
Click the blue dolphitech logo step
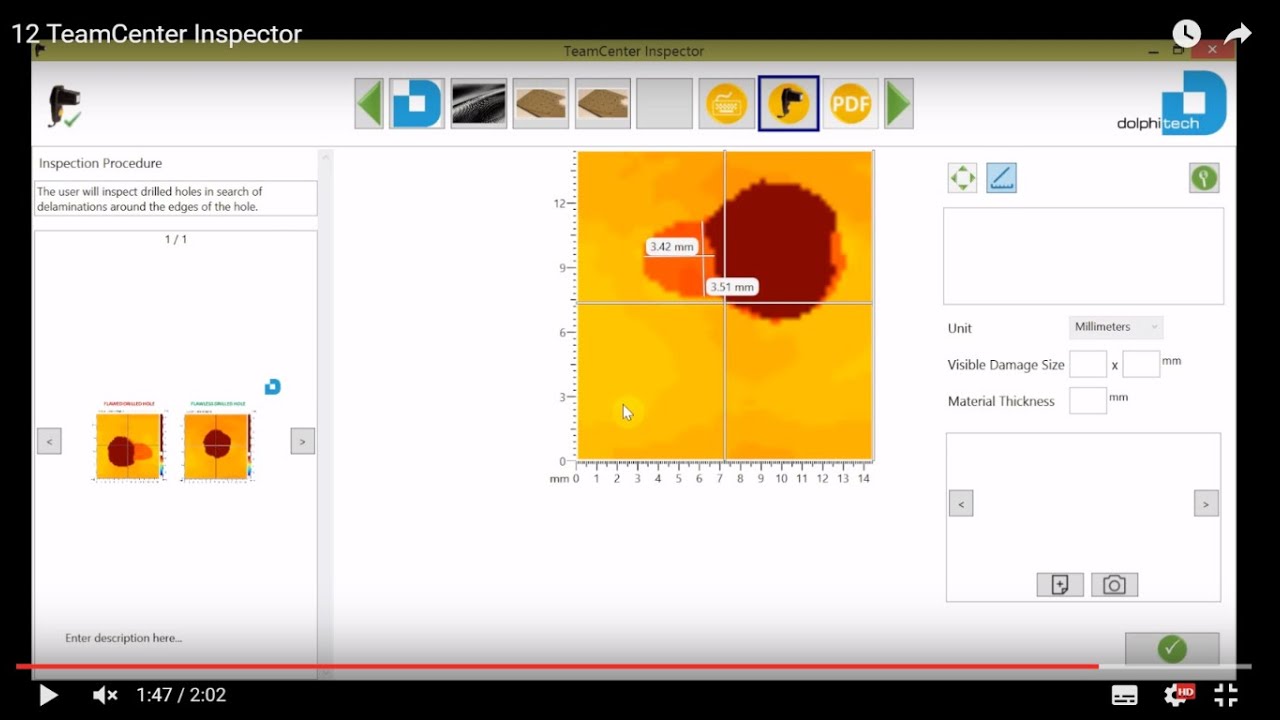click(x=416, y=104)
